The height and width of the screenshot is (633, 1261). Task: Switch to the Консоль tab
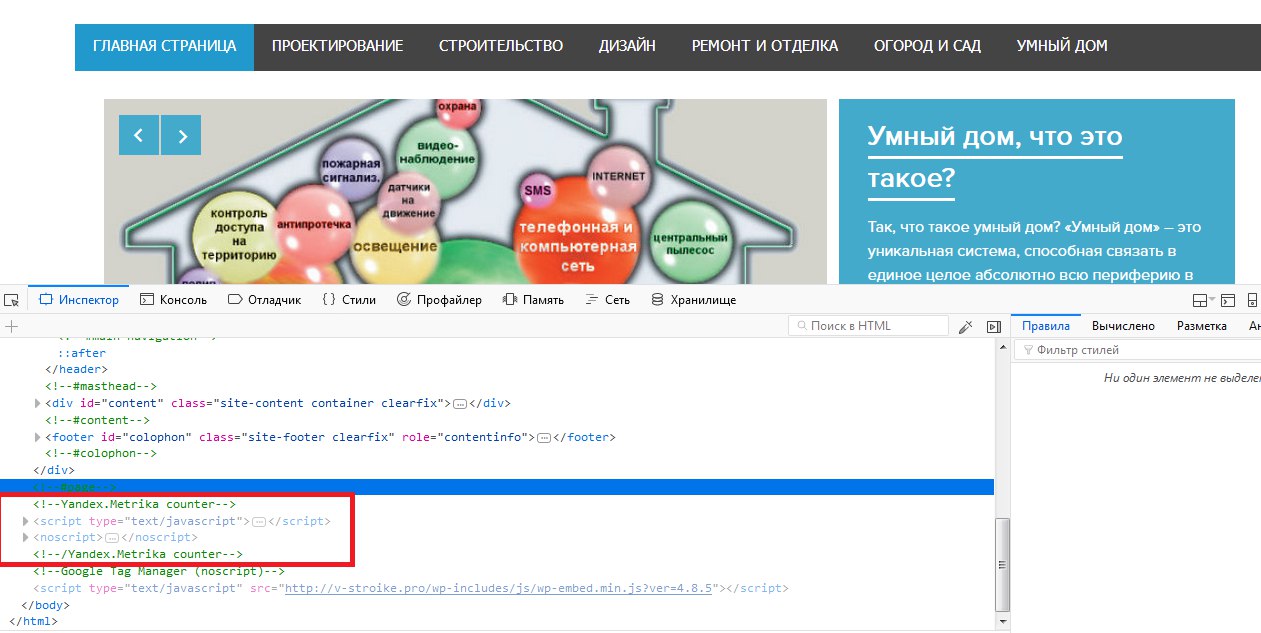click(x=173, y=300)
